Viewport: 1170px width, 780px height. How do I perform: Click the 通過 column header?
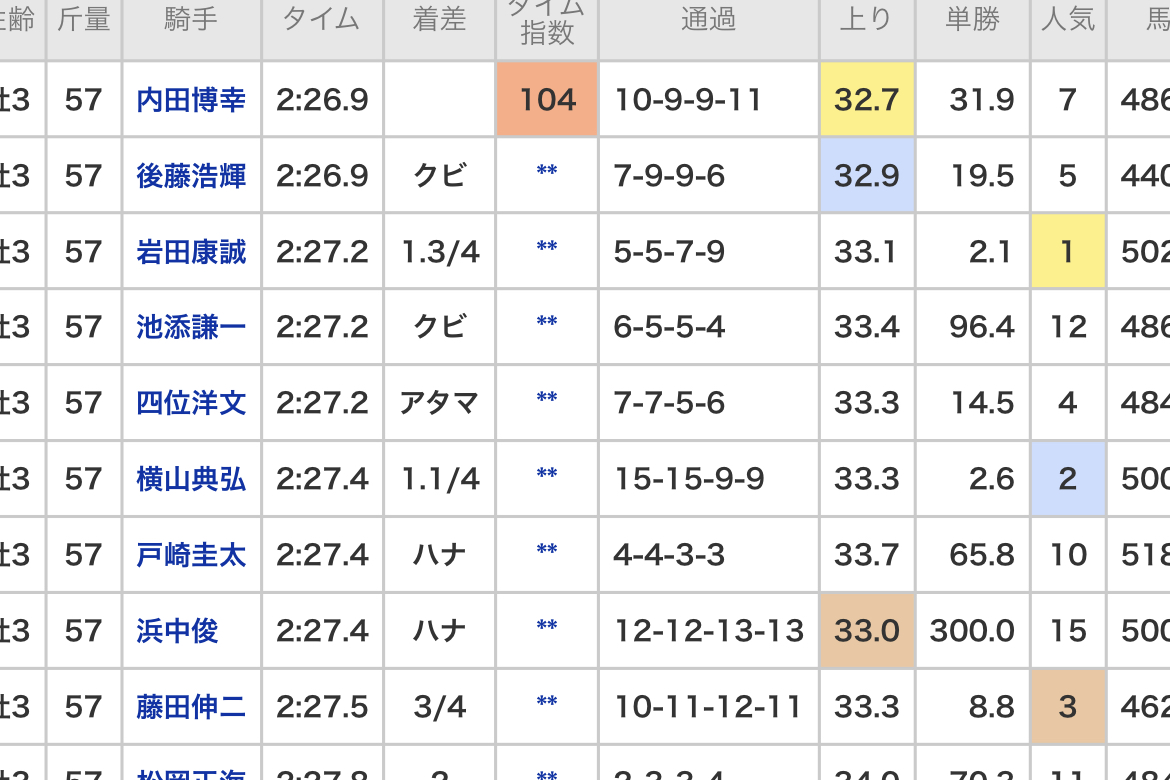click(708, 19)
